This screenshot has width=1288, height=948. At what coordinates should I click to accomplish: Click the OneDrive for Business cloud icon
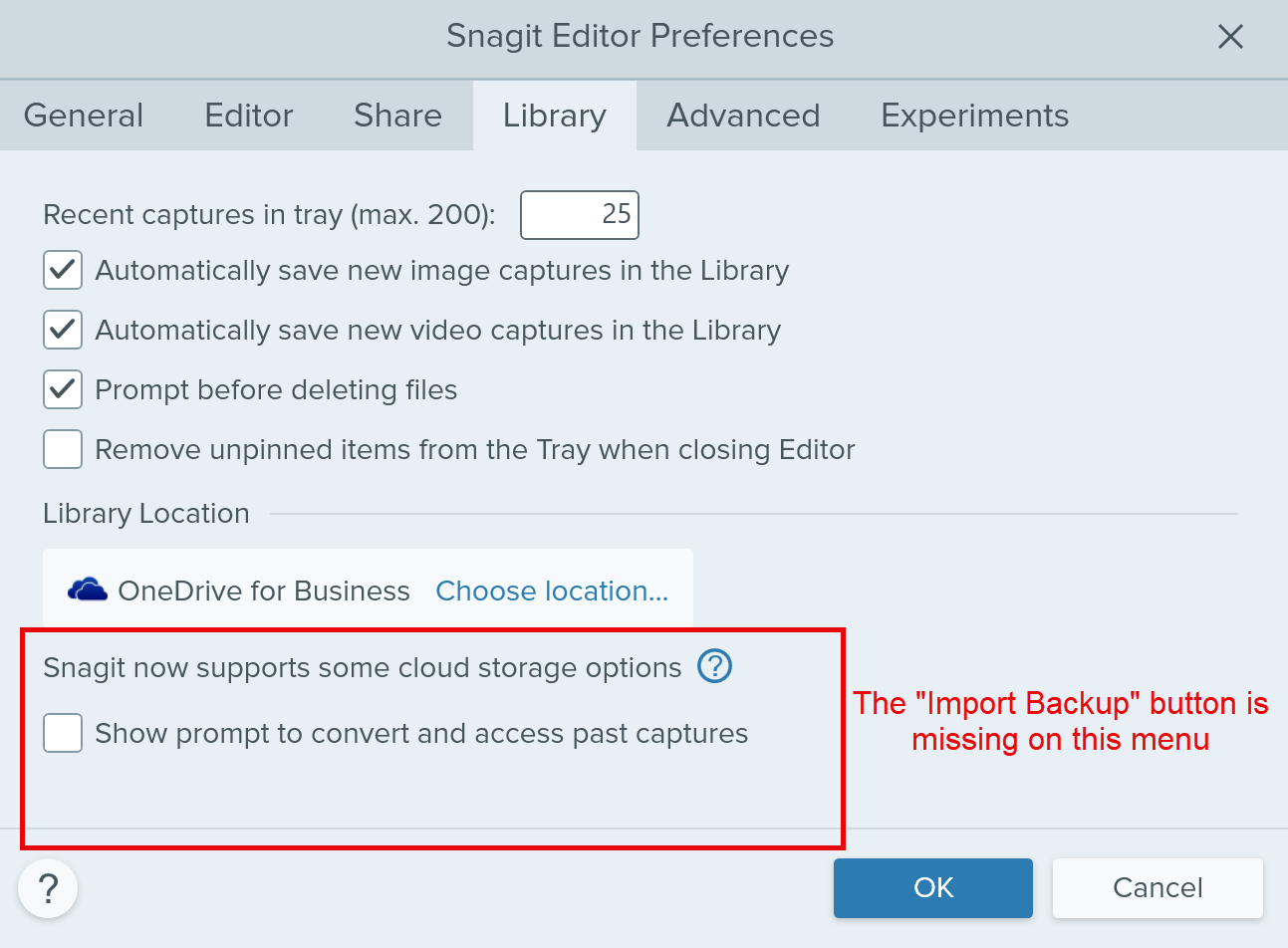coord(88,591)
